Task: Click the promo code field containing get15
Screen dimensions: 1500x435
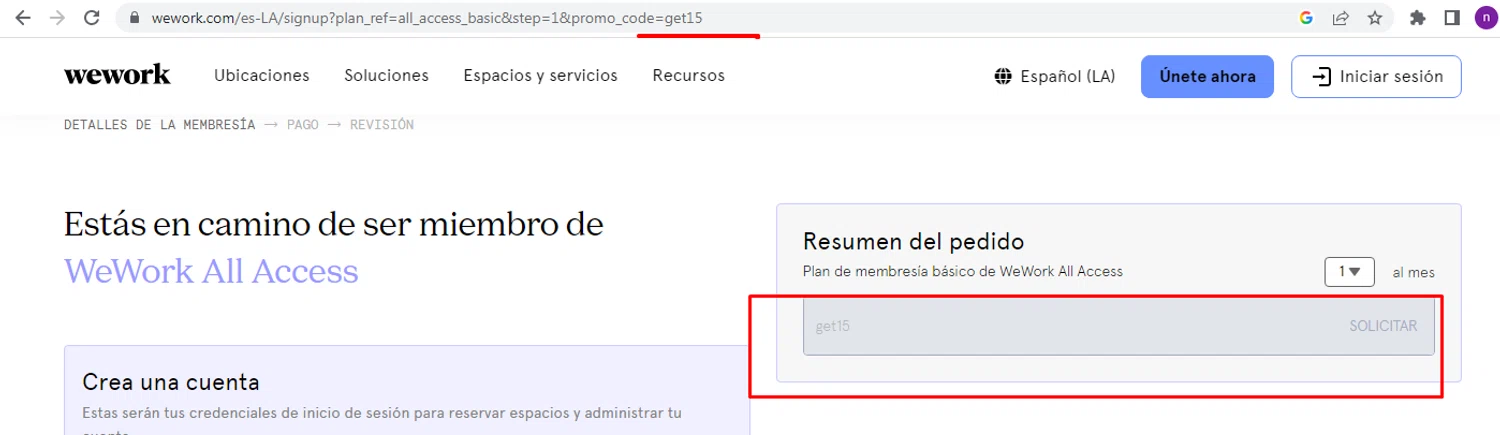Action: click(1118, 326)
